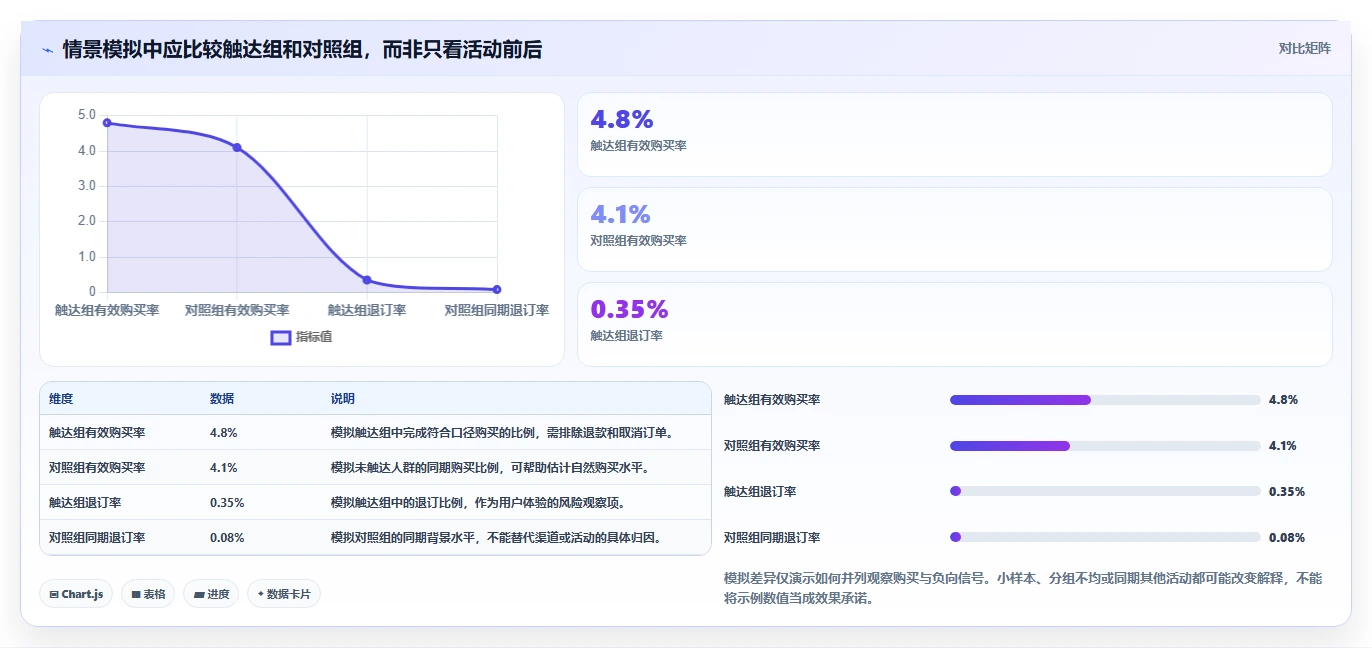This screenshot has width=1372, height=648.
Task: Click the 对照组有效购买率 progress bar
Action: [x=1105, y=446]
